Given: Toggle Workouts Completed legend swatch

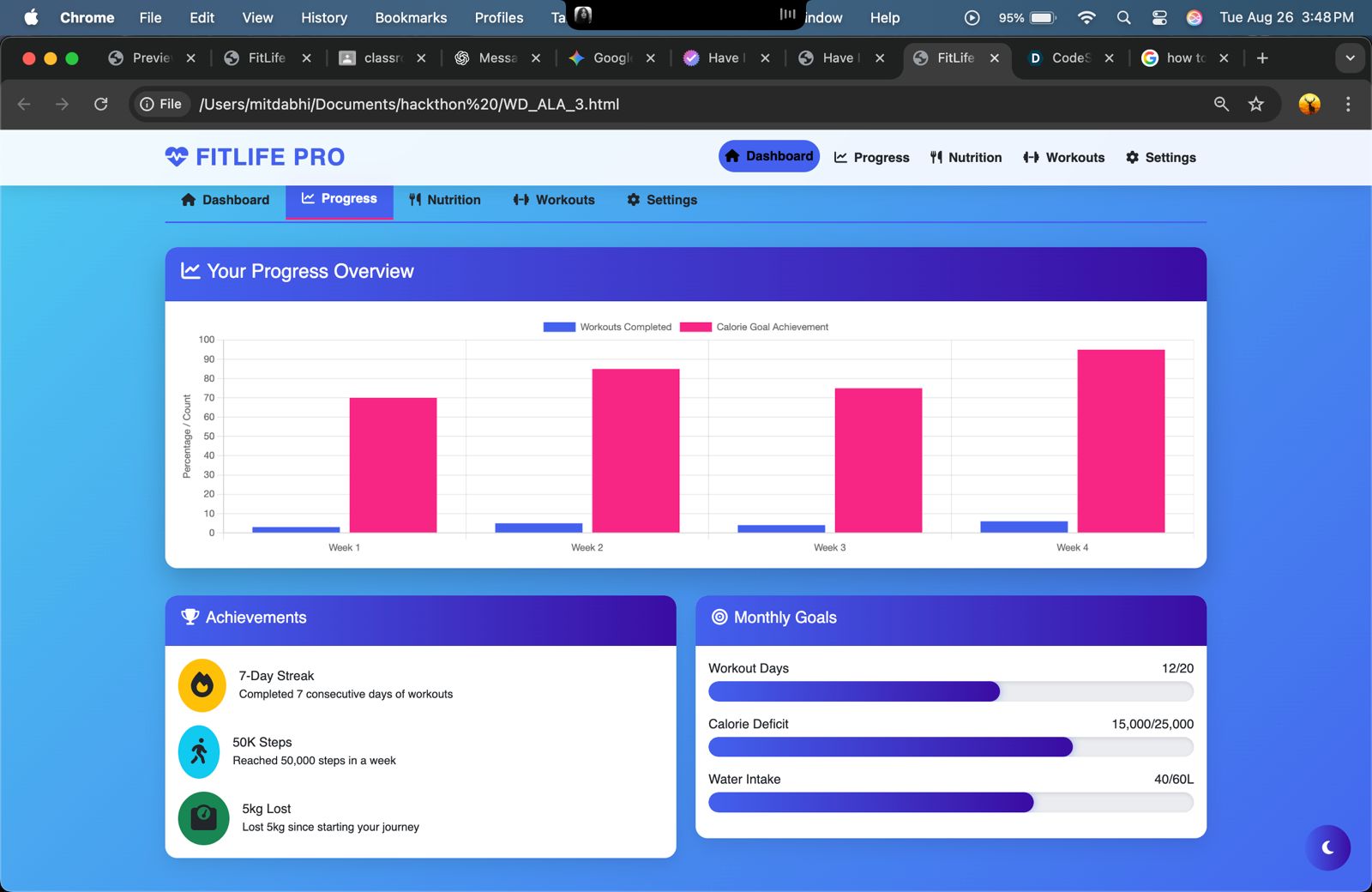Looking at the screenshot, I should coord(559,327).
